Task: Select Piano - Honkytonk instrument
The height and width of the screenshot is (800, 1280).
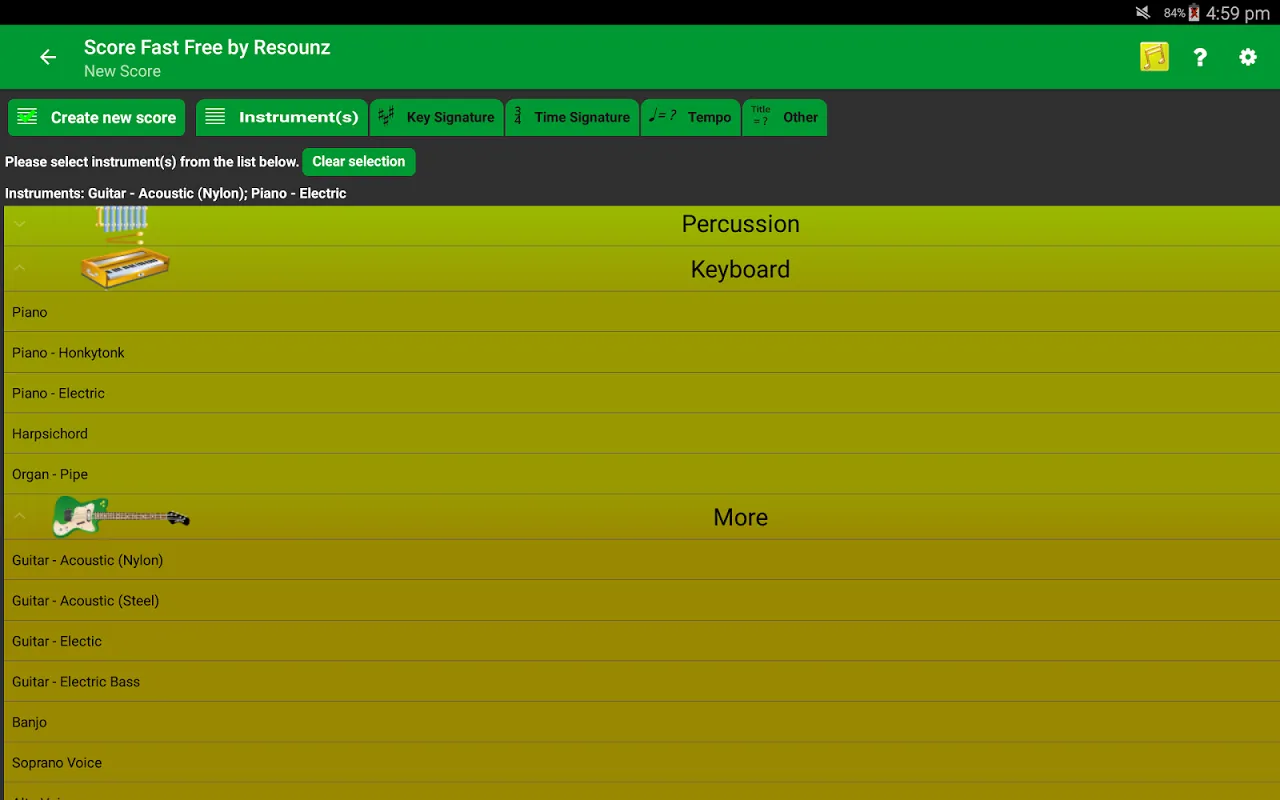Action: 641,353
